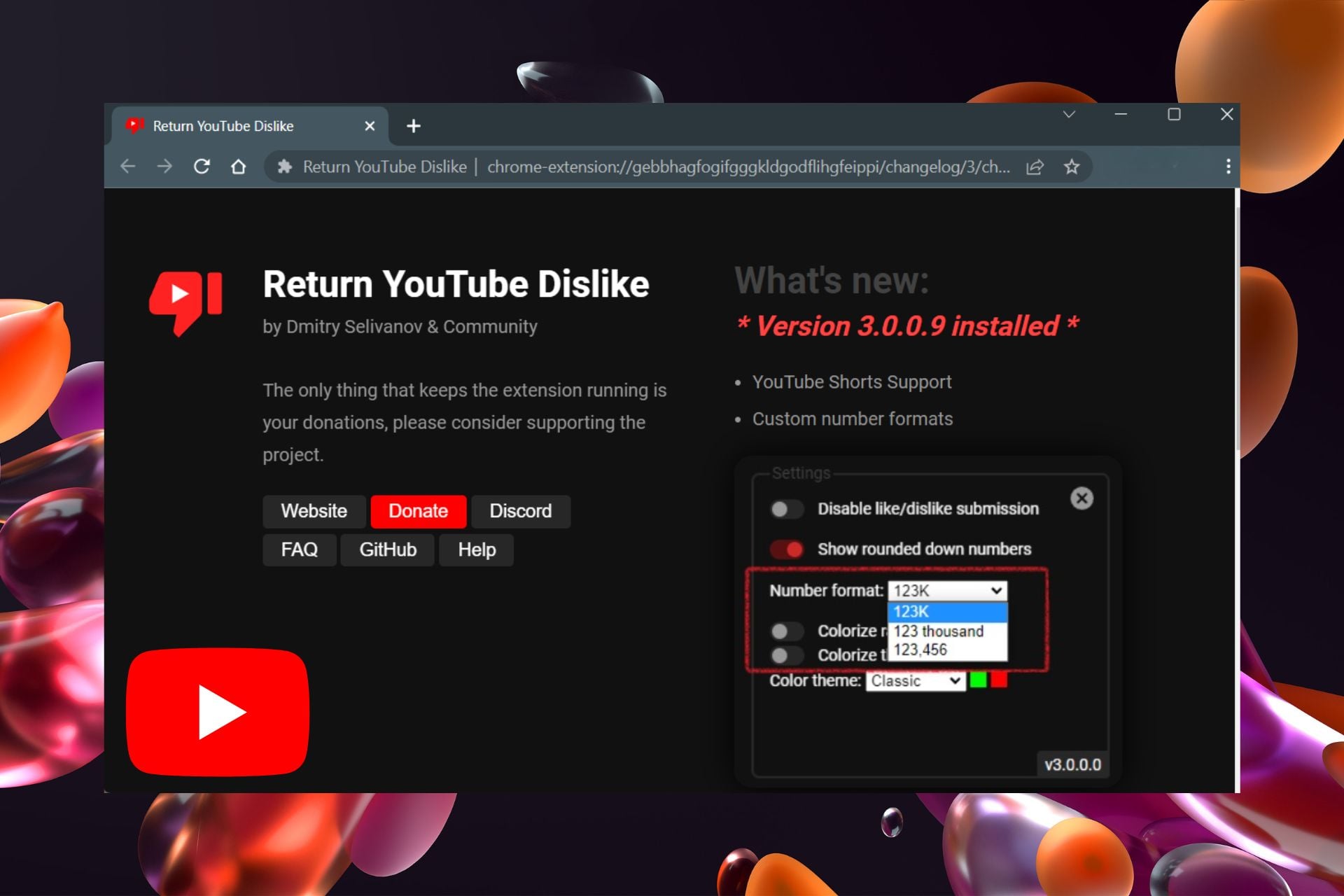Click the Donate button
This screenshot has width=1344, height=896.
(x=418, y=511)
